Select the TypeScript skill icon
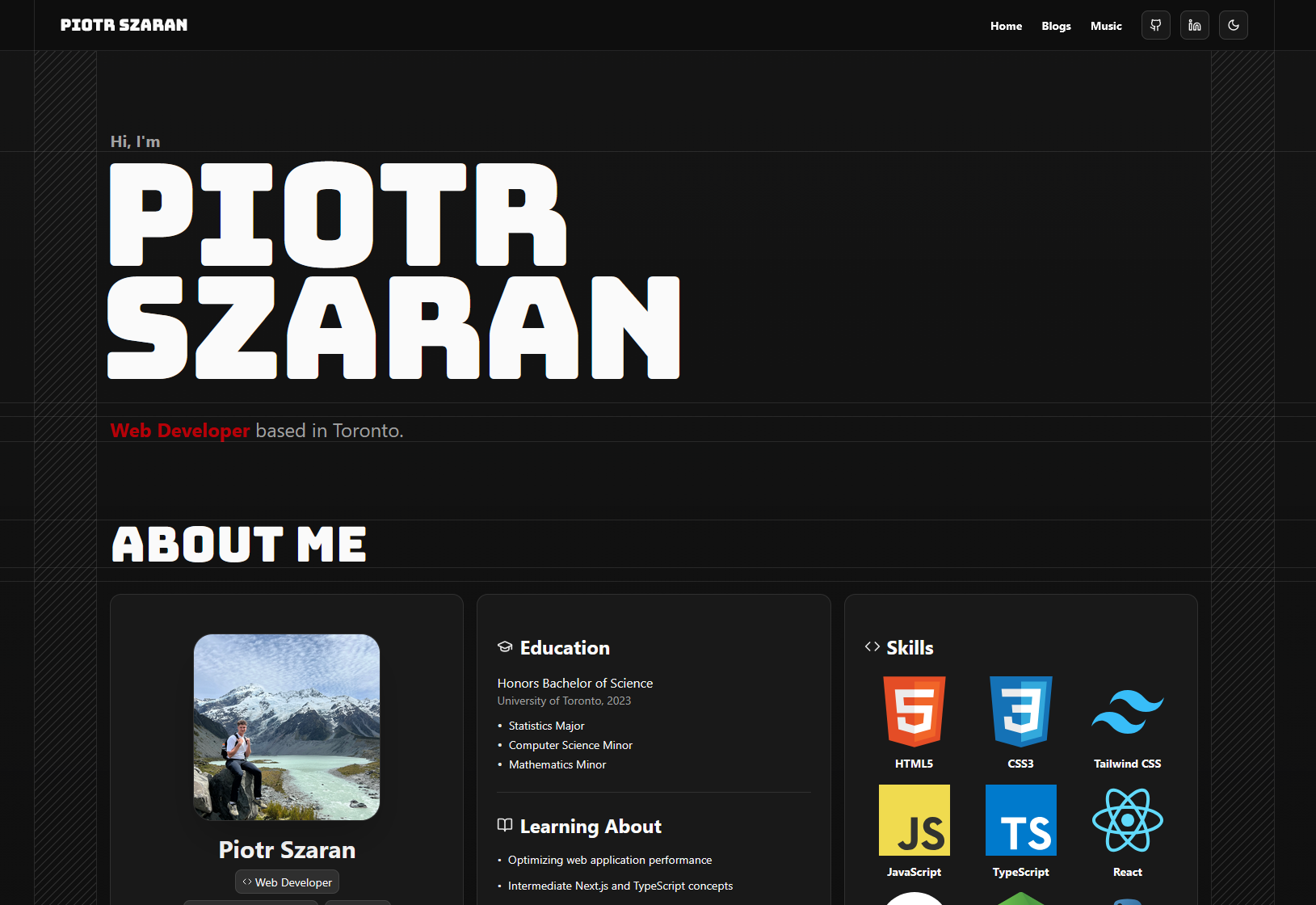Image resolution: width=1316 pixels, height=905 pixels. click(1020, 820)
